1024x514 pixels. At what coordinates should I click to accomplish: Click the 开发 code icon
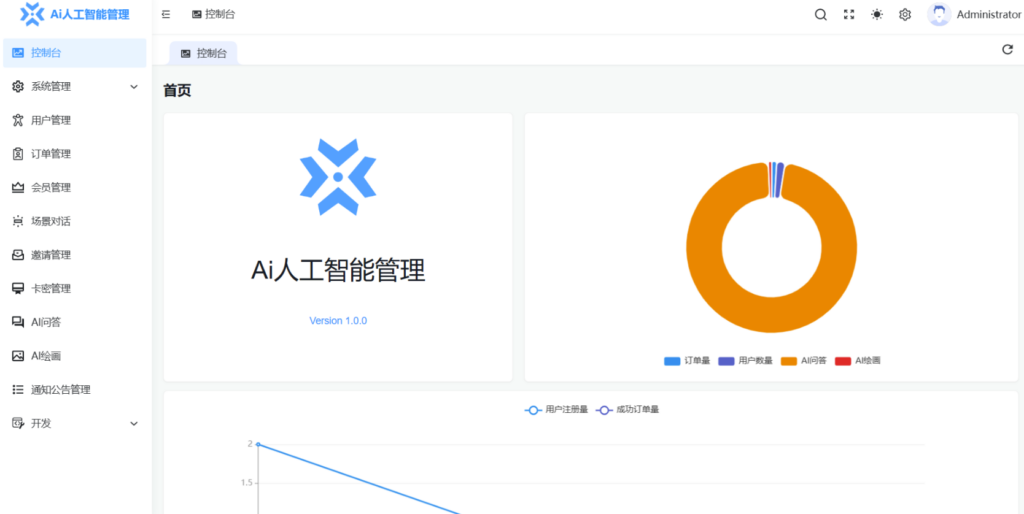coord(18,423)
